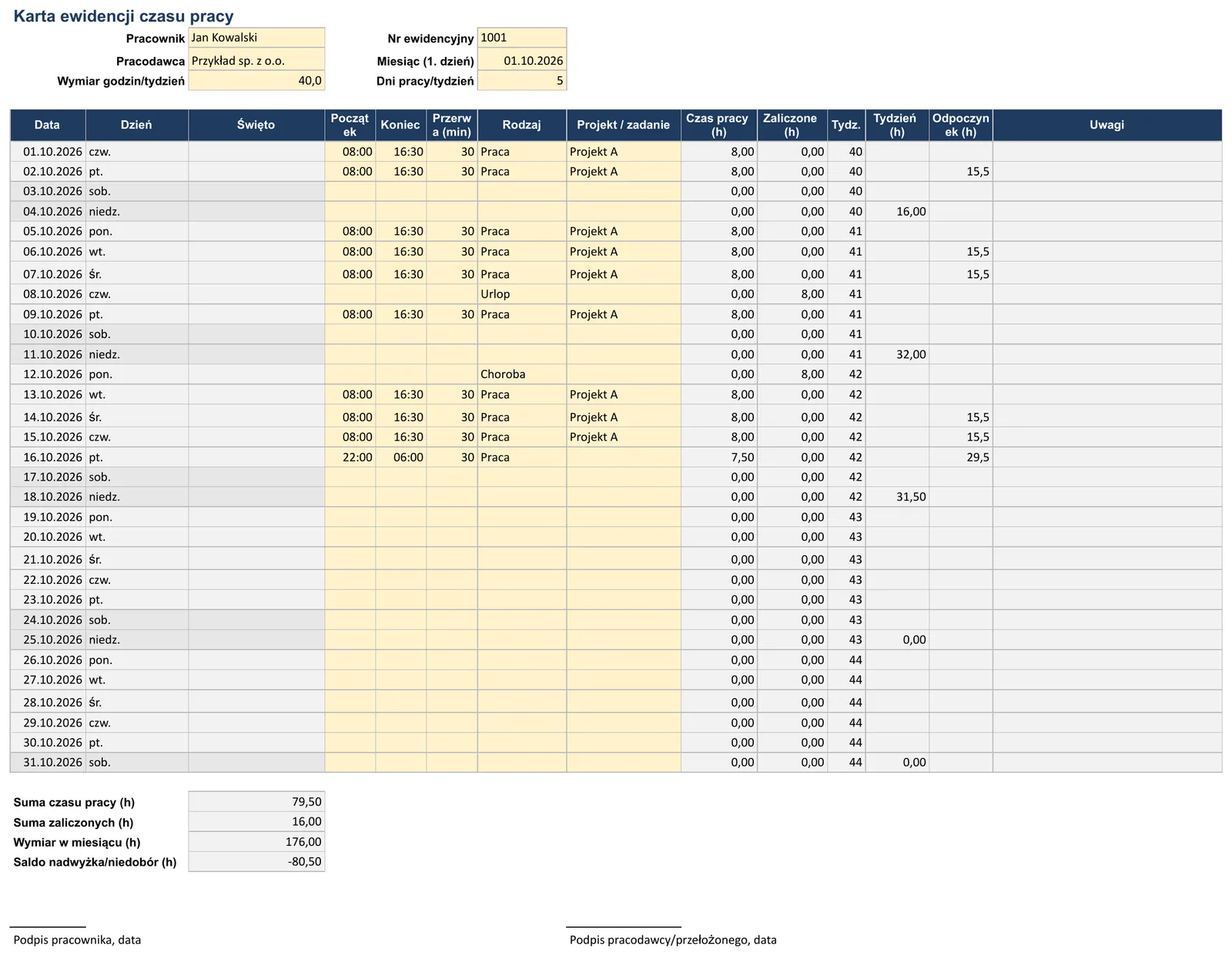Click the Odpoczynek (h) column header
The height and width of the screenshot is (956, 1232).
coord(961,125)
